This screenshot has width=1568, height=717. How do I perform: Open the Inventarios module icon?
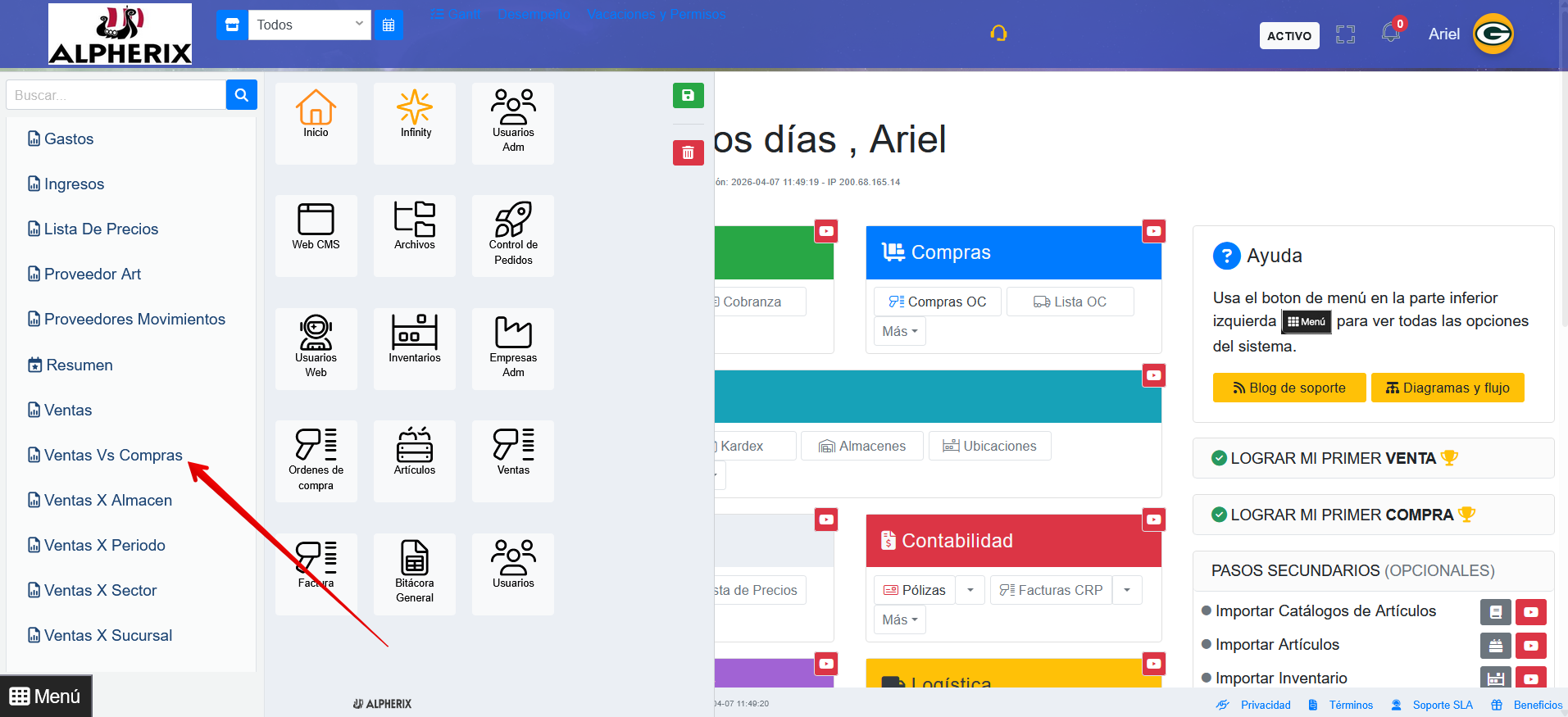415,340
